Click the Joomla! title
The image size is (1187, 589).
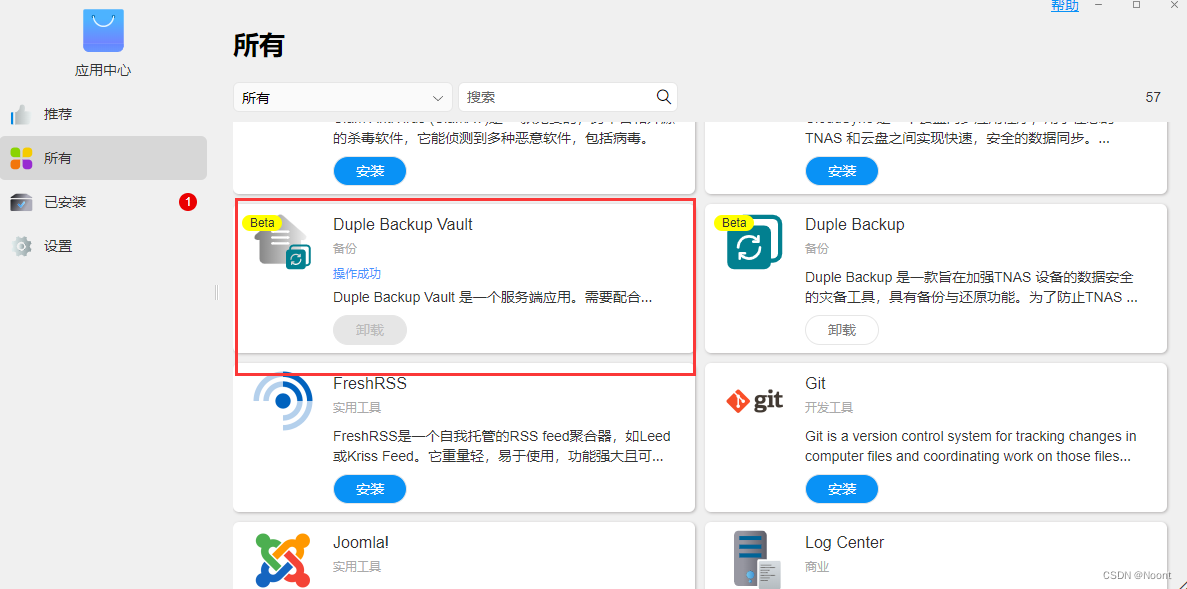point(360,542)
